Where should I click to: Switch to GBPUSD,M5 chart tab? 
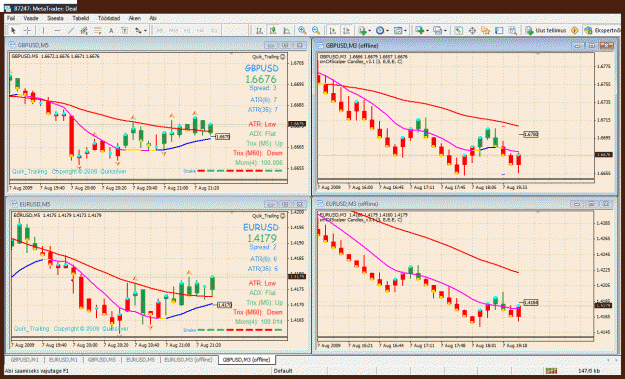point(102,359)
